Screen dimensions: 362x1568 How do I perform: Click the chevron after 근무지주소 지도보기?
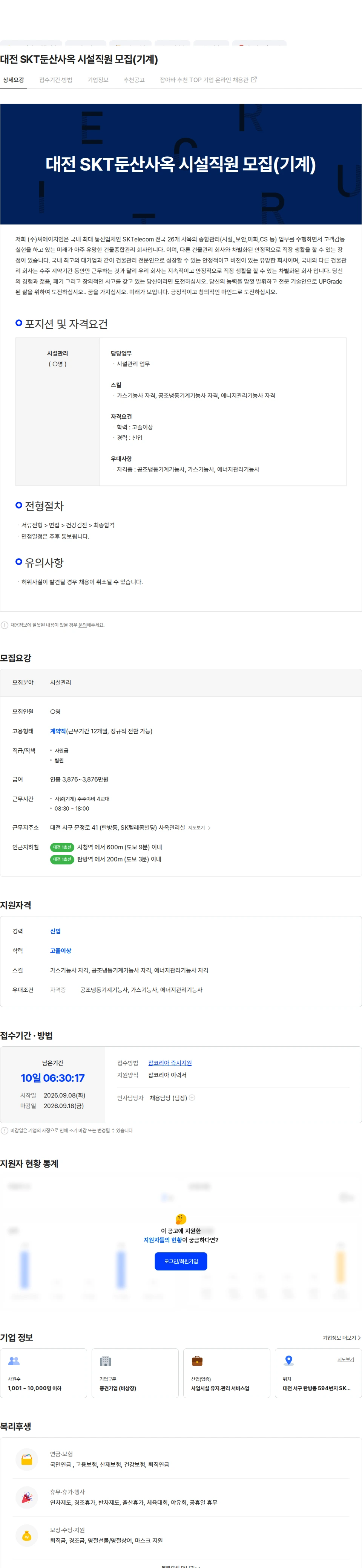click(x=209, y=828)
